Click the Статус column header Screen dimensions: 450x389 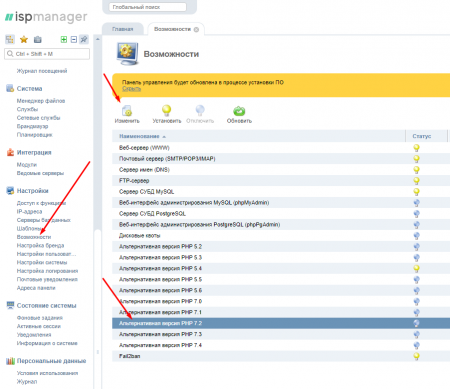[x=422, y=136]
